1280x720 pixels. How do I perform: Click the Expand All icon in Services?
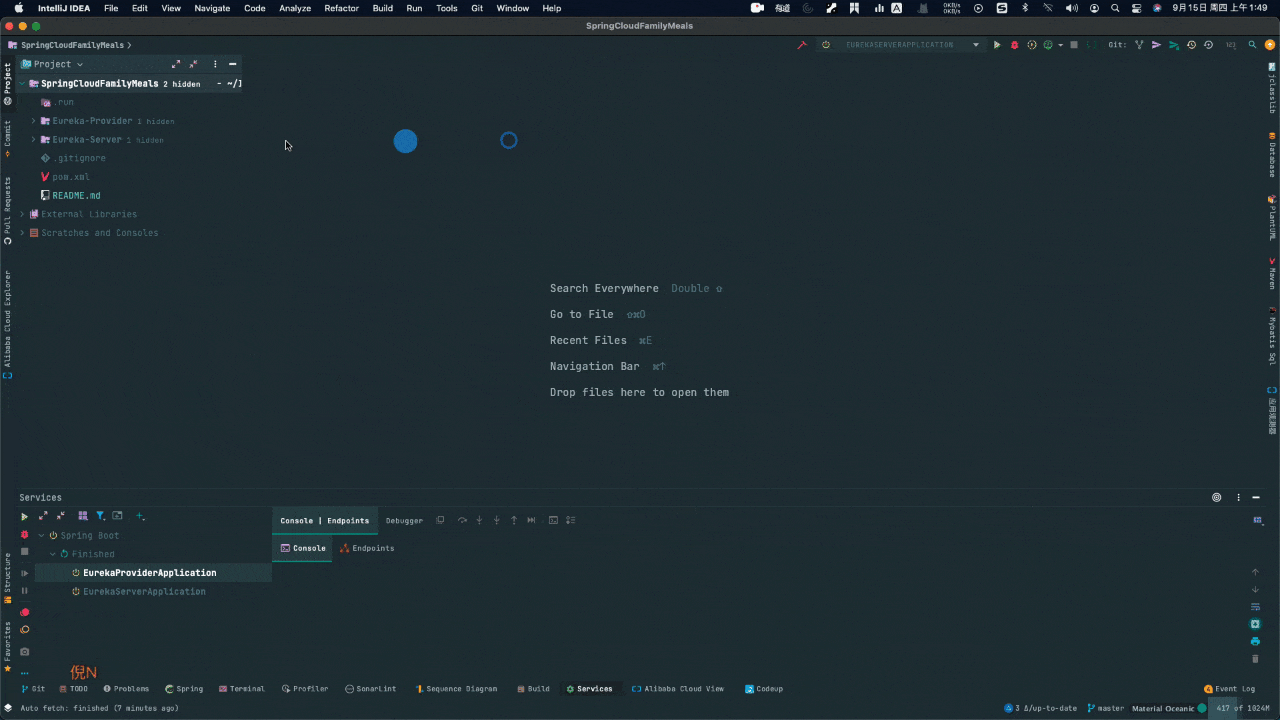(43, 516)
